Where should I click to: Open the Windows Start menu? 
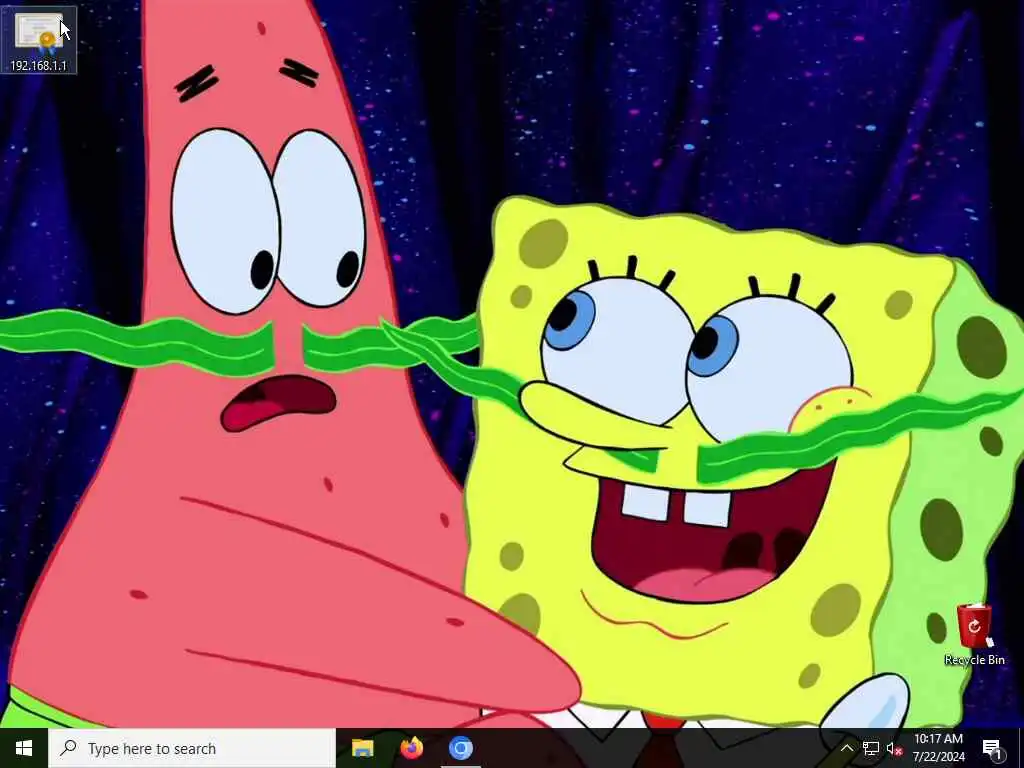[x=24, y=748]
